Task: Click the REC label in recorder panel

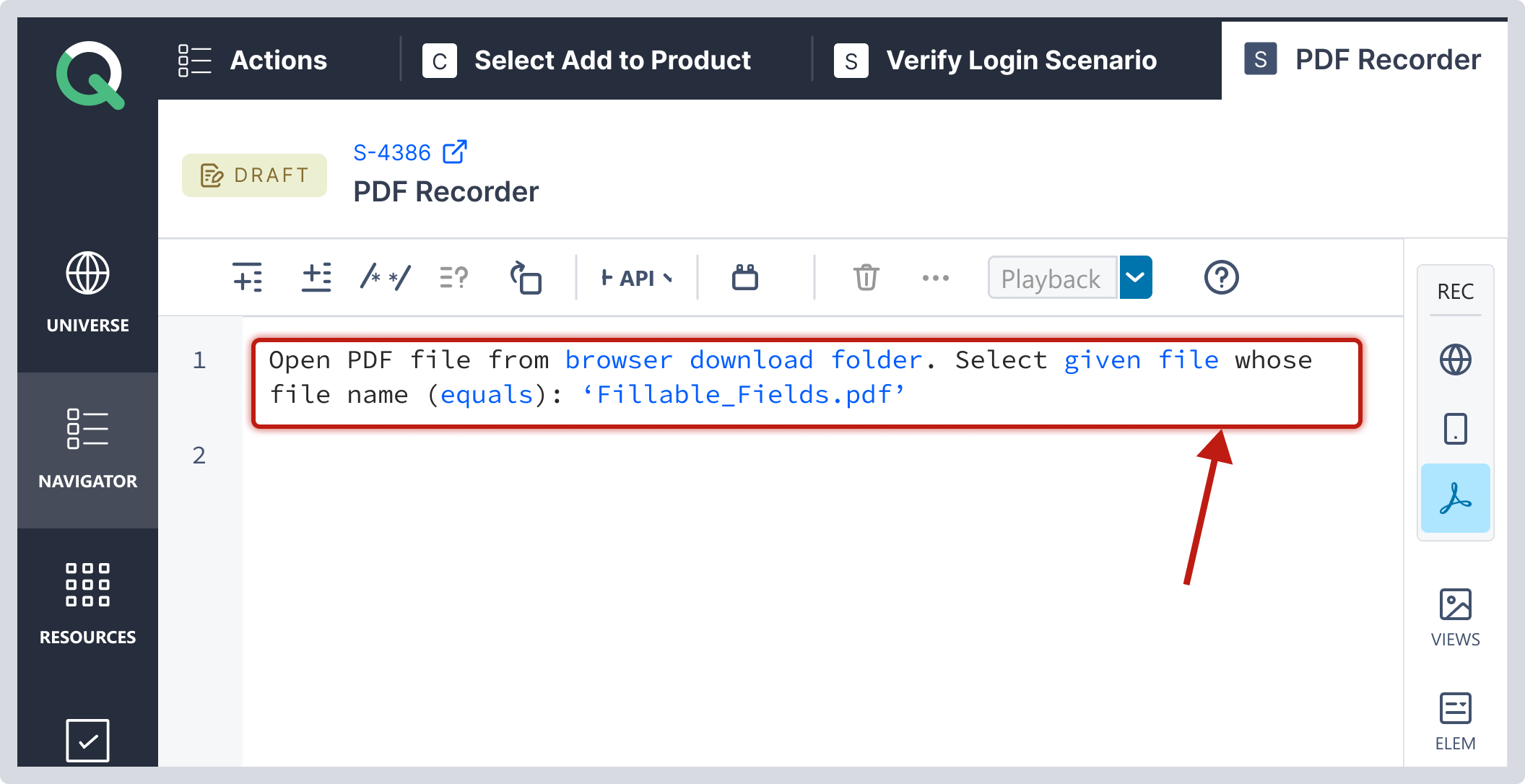Action: point(1456,292)
